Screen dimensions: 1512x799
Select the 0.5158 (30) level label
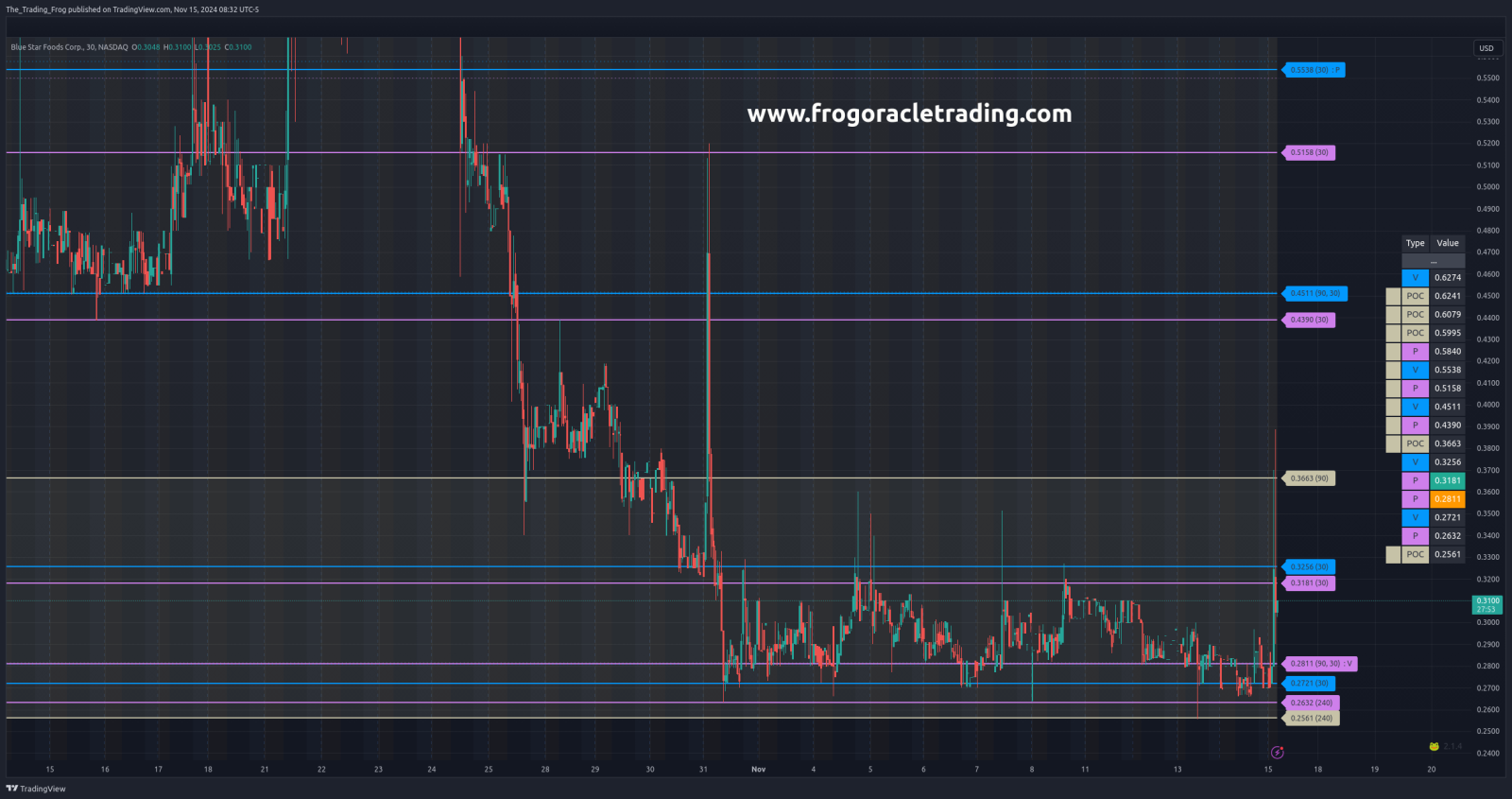coord(1309,152)
